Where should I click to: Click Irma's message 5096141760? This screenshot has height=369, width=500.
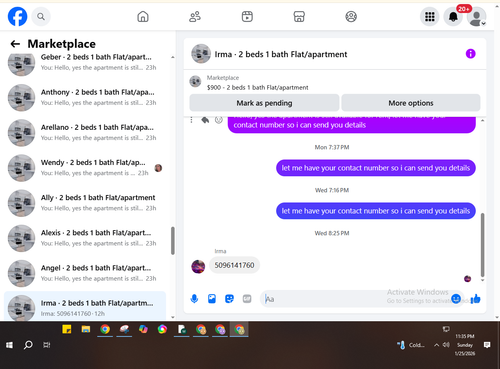click(x=234, y=265)
